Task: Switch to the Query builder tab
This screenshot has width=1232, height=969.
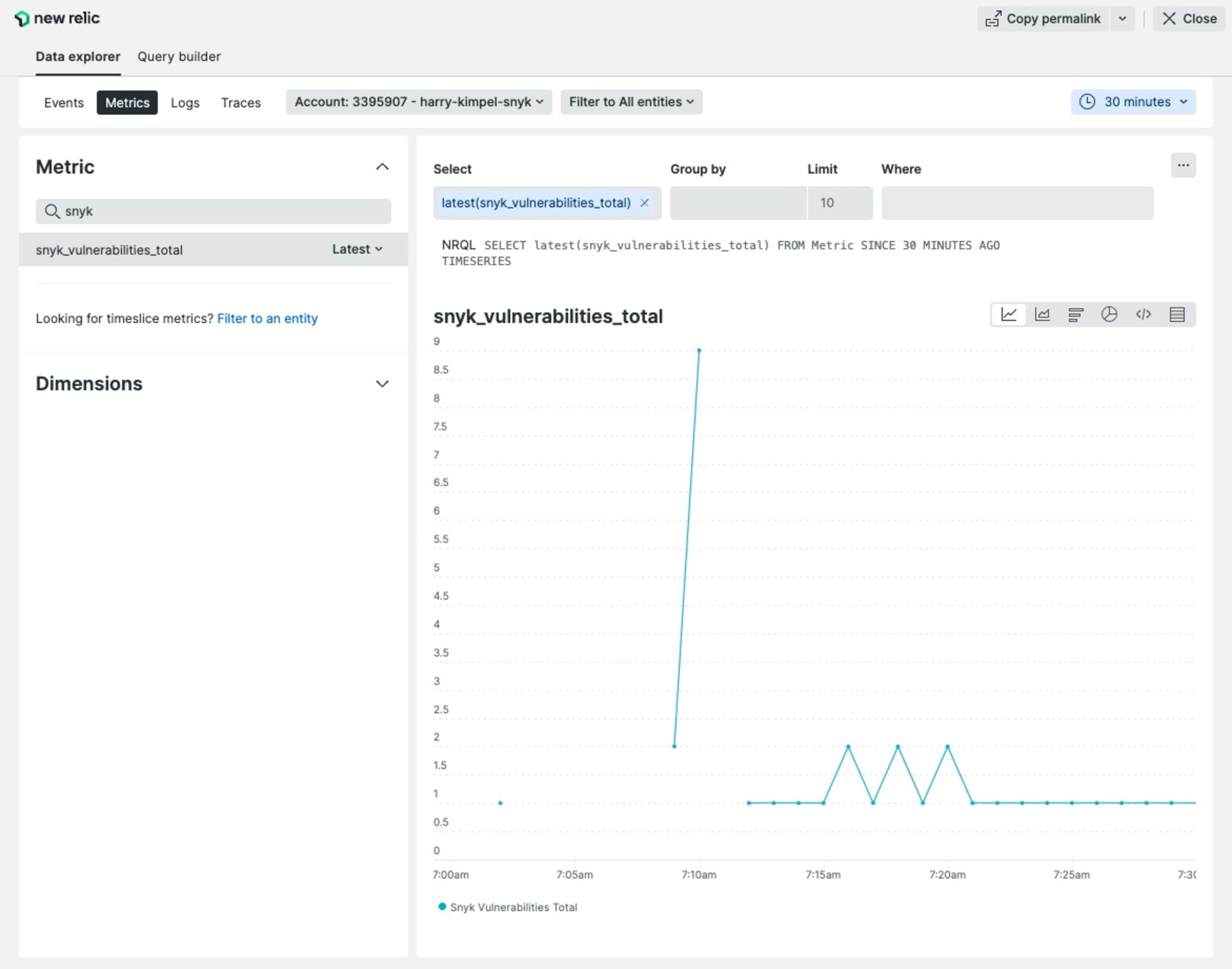Action: click(x=179, y=57)
